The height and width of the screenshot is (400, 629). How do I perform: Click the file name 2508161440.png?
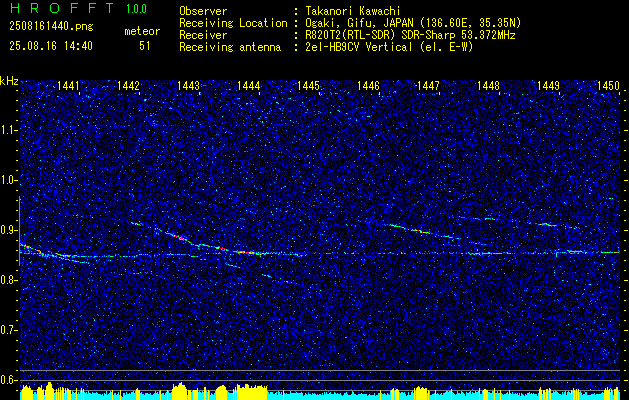(51, 27)
